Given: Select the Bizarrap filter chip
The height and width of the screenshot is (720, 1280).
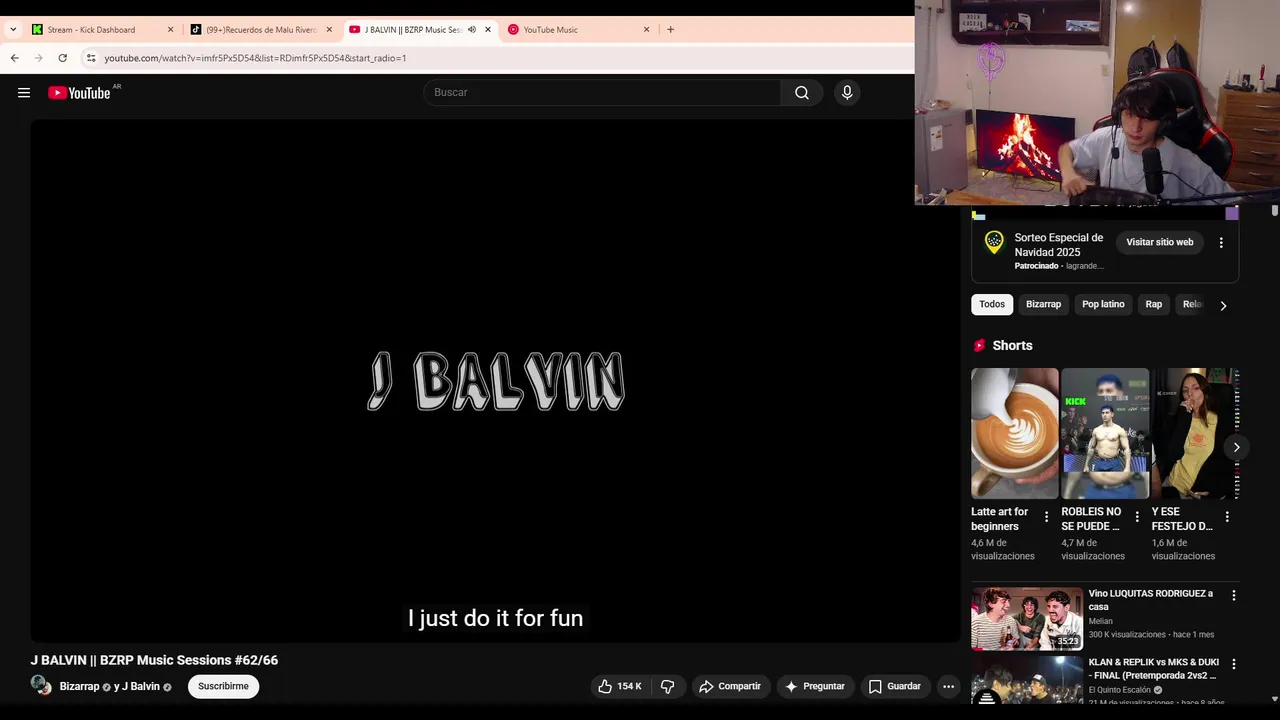Looking at the screenshot, I should 1043,304.
